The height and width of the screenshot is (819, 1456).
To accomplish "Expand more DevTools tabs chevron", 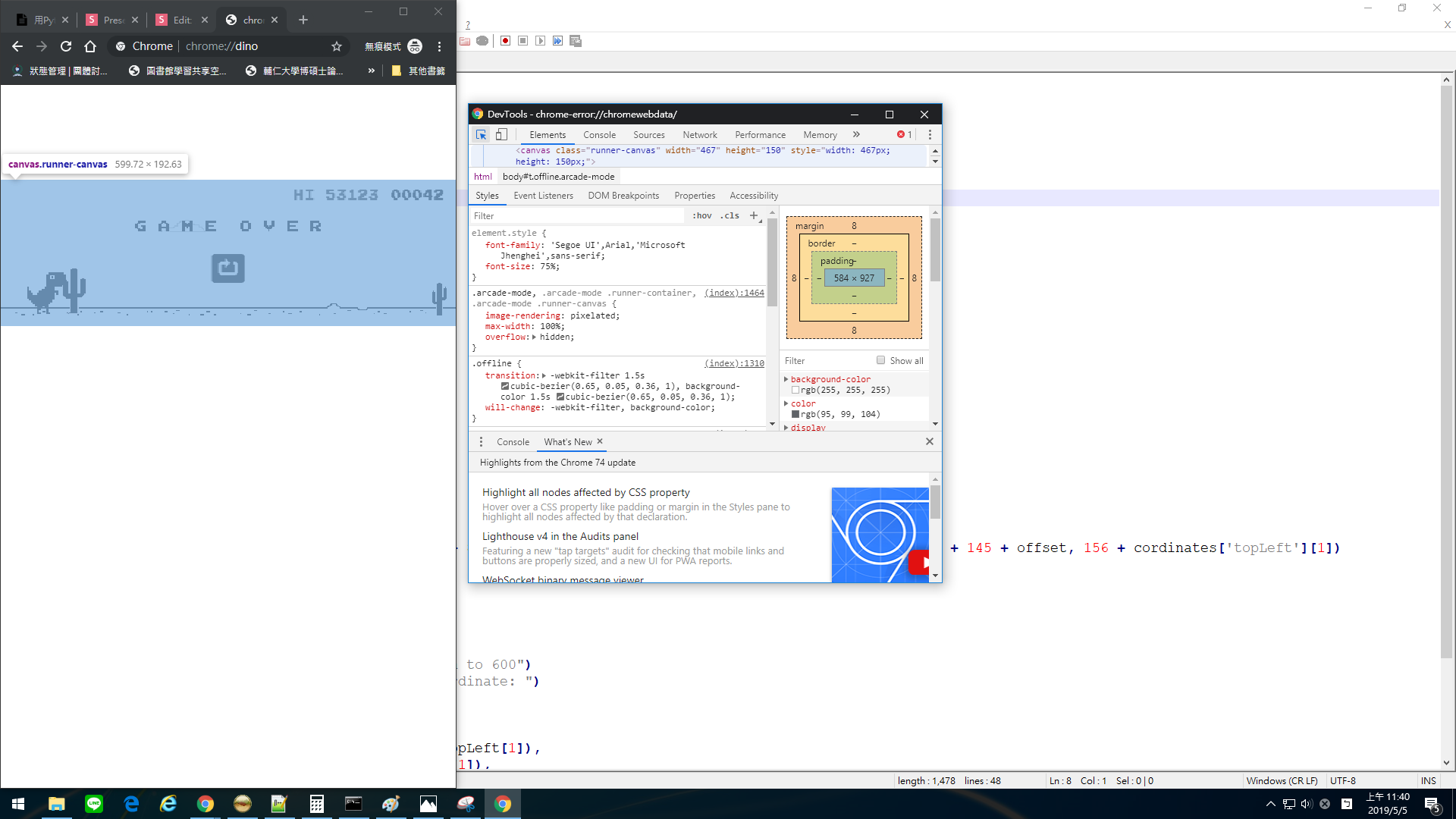I will pyautogui.click(x=856, y=135).
